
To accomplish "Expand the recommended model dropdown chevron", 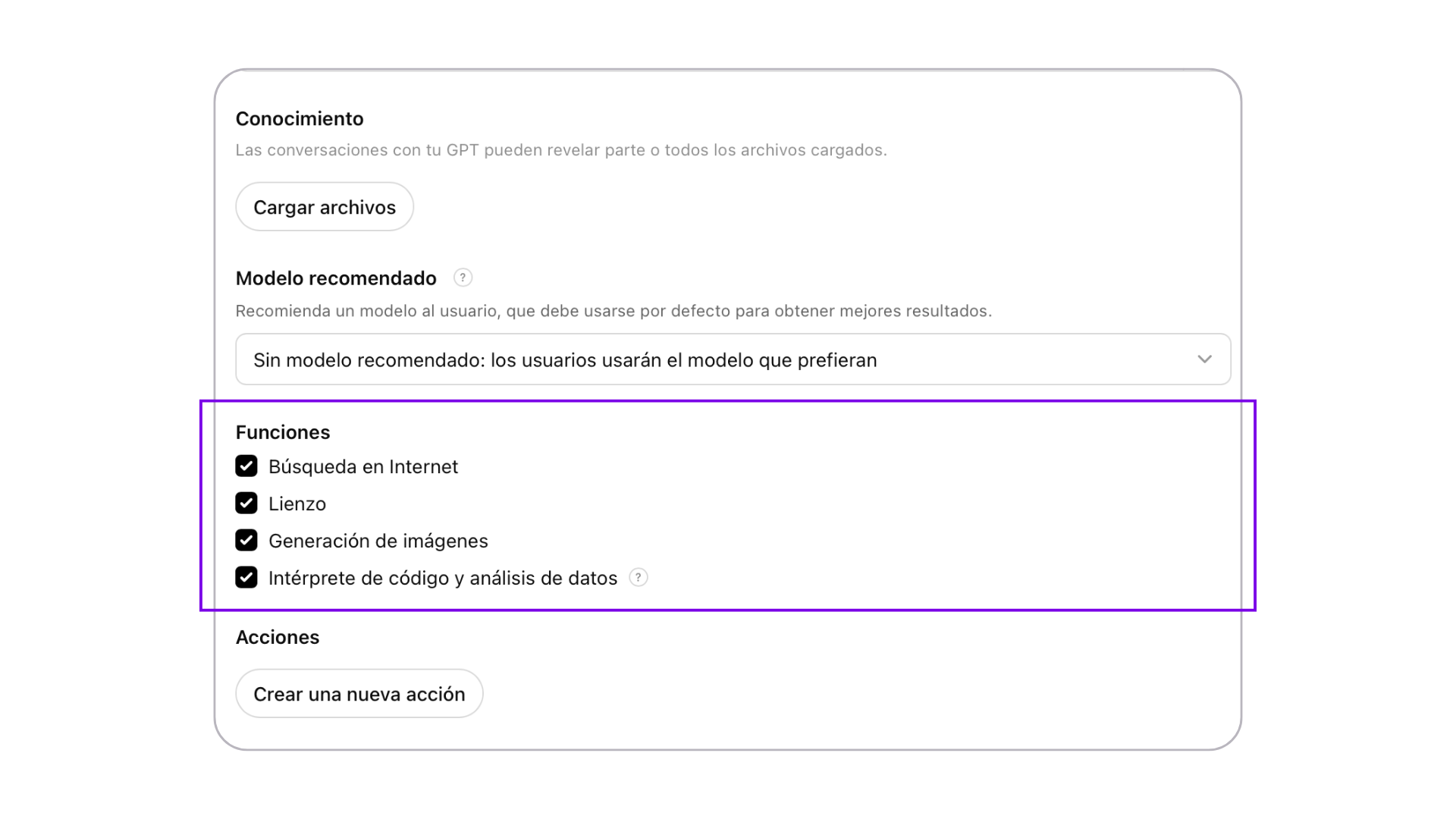I will pos(1204,359).
